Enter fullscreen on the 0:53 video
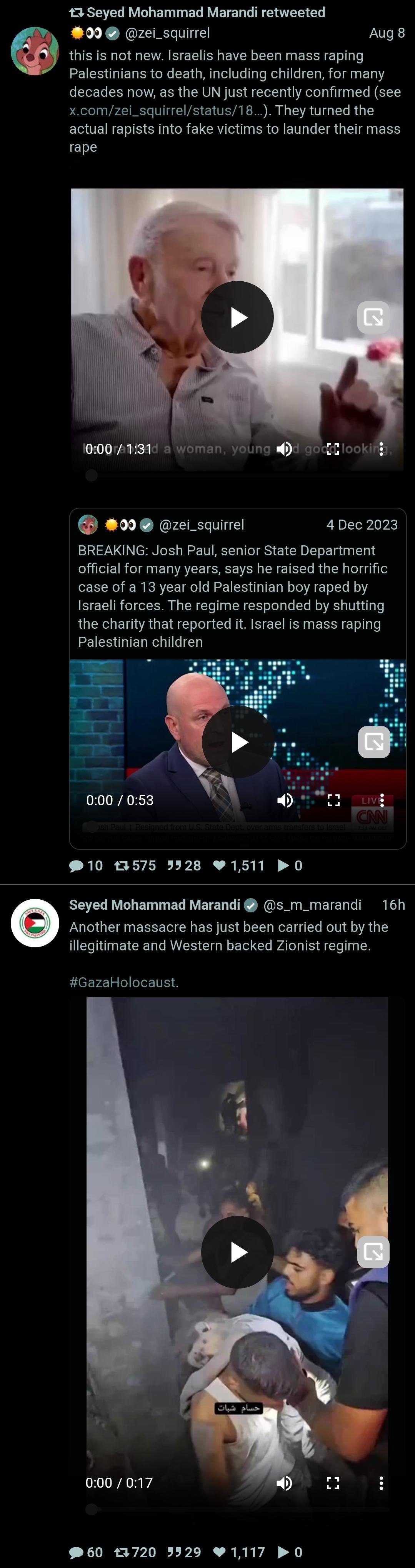Viewport: 415px width, 1568px height. point(333,800)
